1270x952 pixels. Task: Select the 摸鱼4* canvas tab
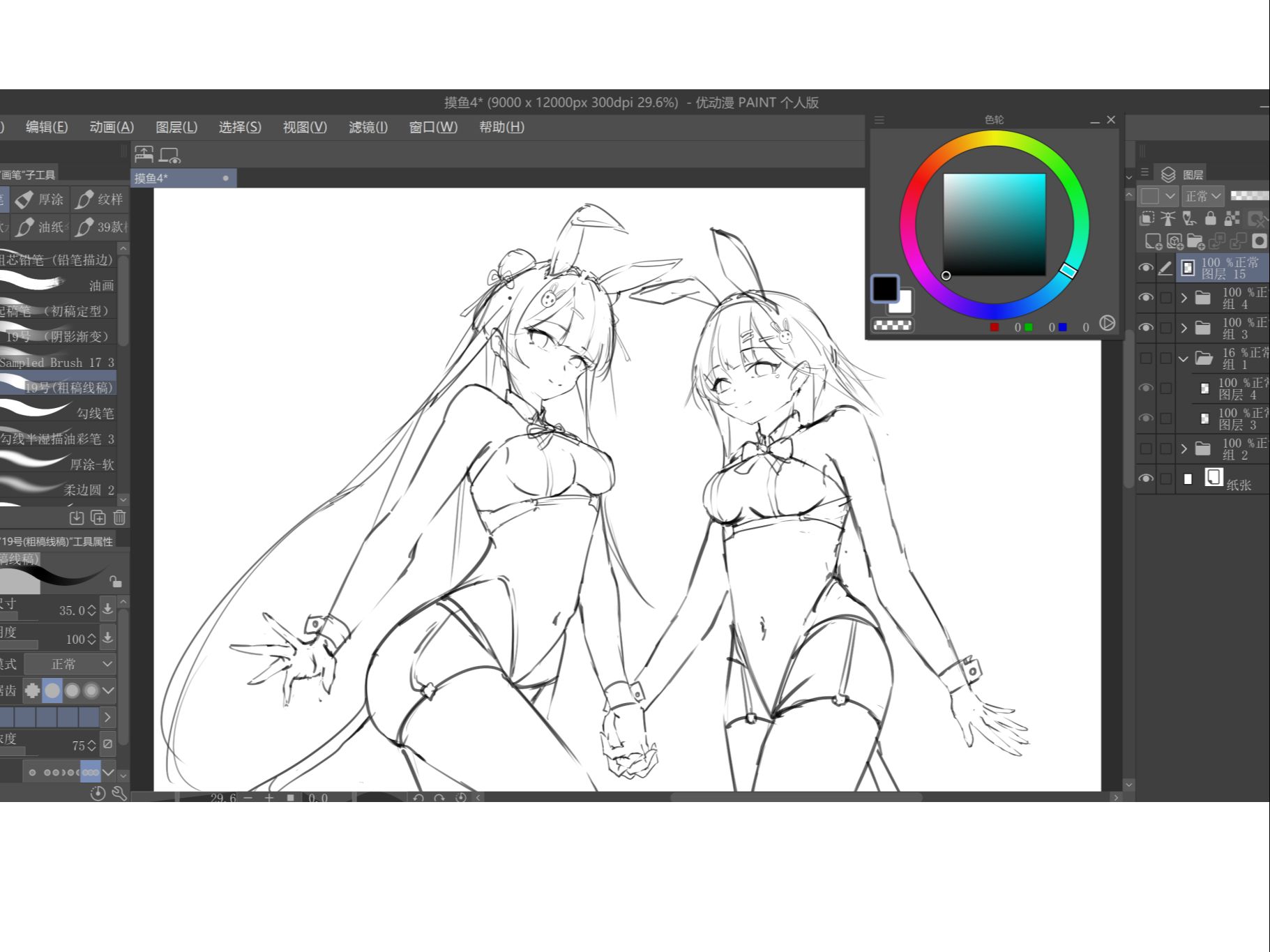point(183,178)
